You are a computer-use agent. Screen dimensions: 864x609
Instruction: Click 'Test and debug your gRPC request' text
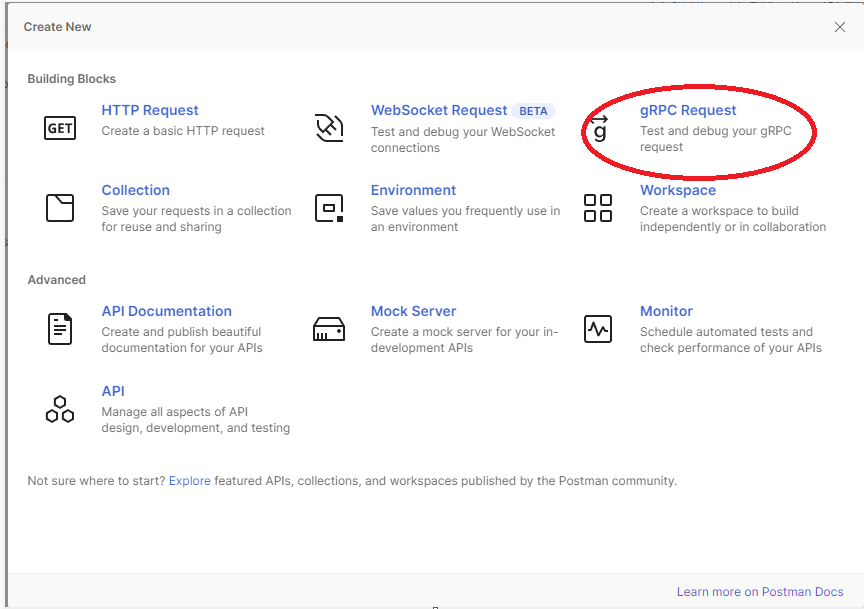click(x=715, y=139)
